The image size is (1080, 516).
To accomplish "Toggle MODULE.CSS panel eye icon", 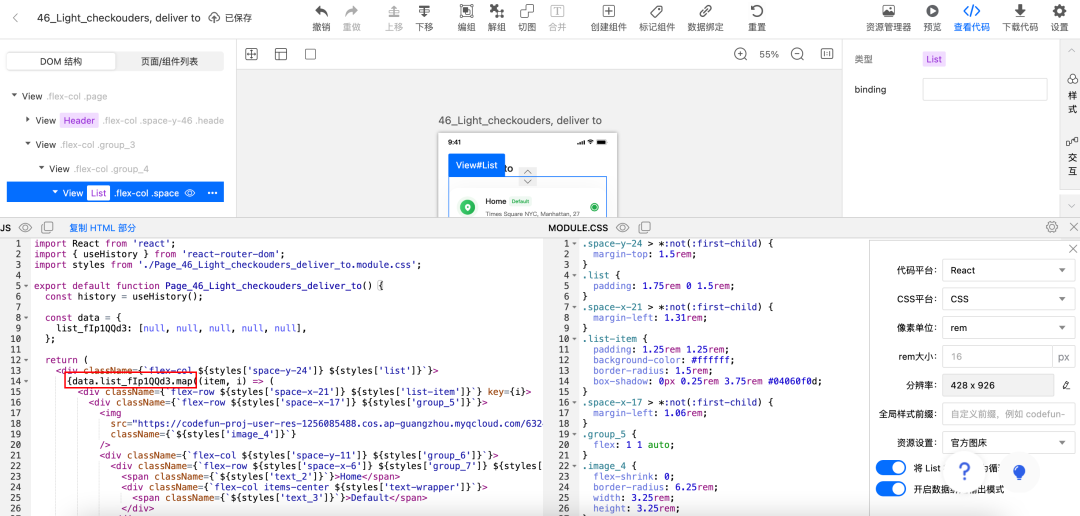I will 623,227.
